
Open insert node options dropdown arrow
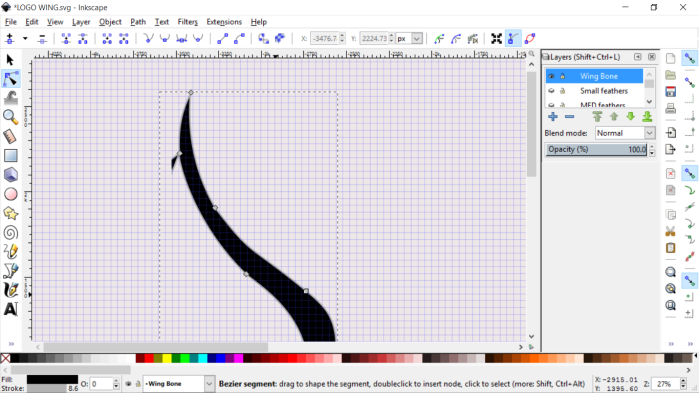(x=25, y=39)
